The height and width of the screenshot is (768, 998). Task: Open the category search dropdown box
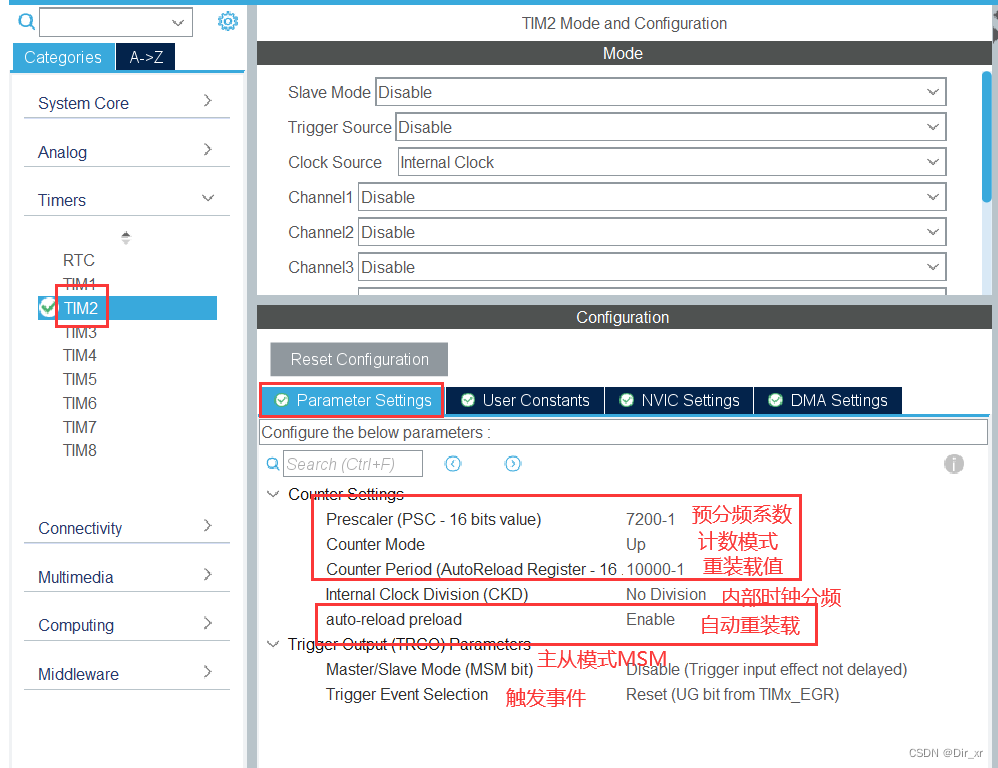(116, 22)
